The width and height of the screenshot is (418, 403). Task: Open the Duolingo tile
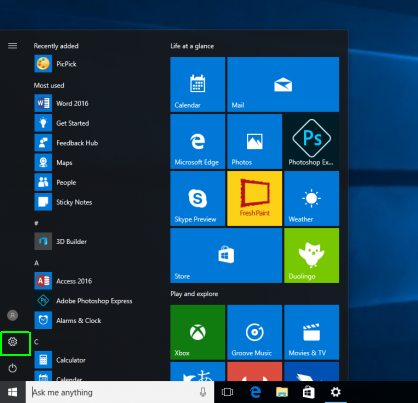312,255
